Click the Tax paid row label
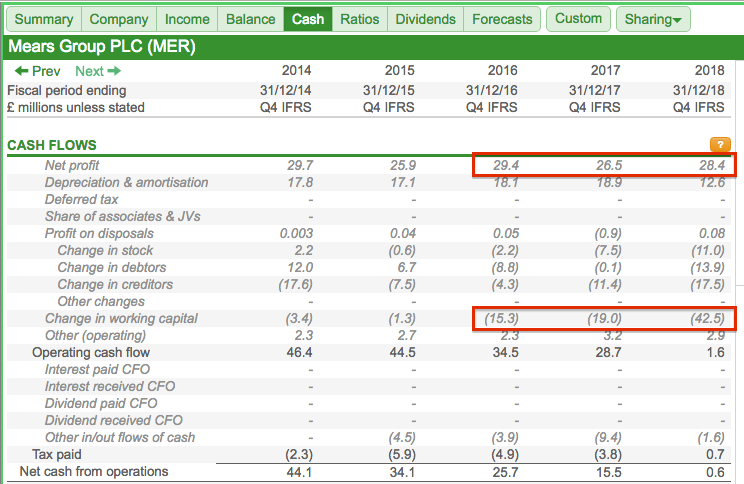 click(x=57, y=455)
